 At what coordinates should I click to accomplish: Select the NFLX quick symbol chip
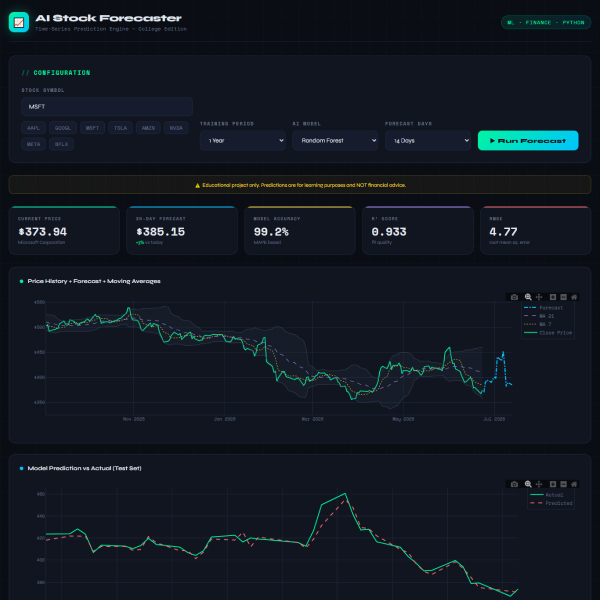point(61,144)
